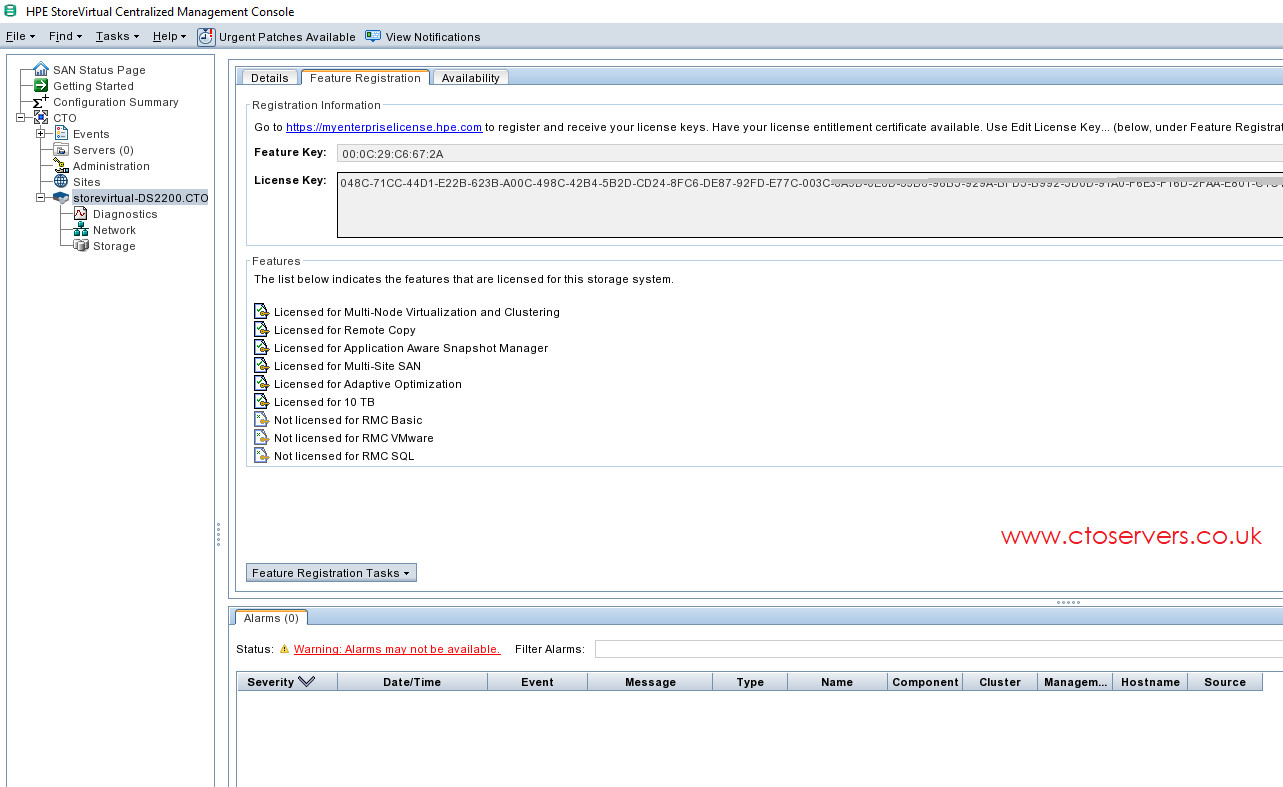
Task: Click the View Notifications icon
Action: point(373,36)
